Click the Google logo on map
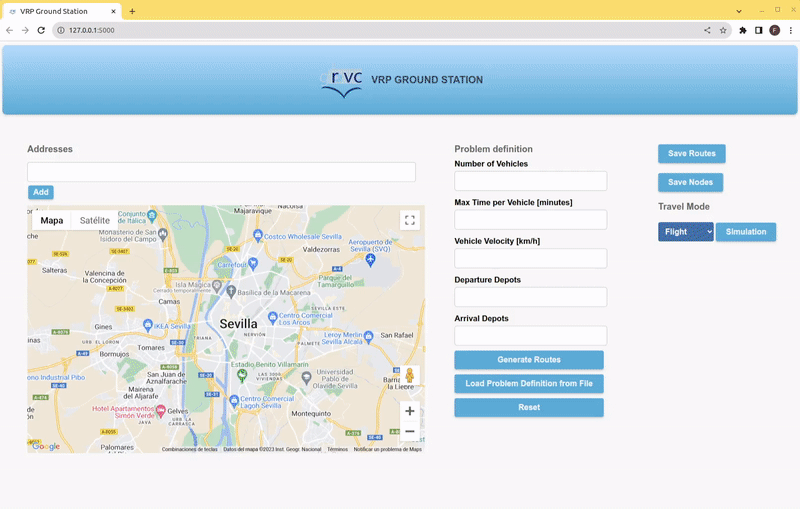800x509 pixels. coord(46,446)
